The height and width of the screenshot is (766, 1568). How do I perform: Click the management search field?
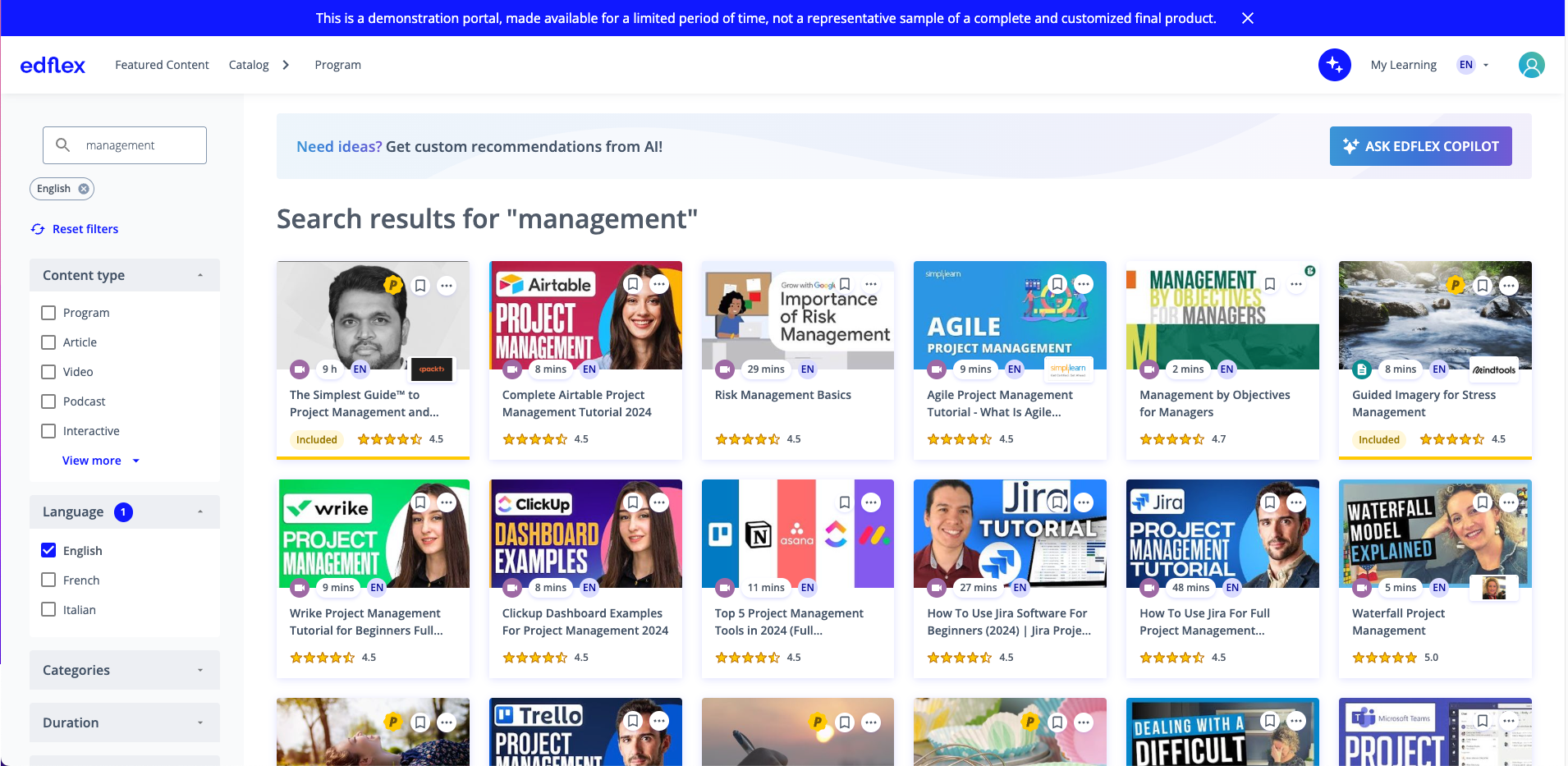pos(125,145)
